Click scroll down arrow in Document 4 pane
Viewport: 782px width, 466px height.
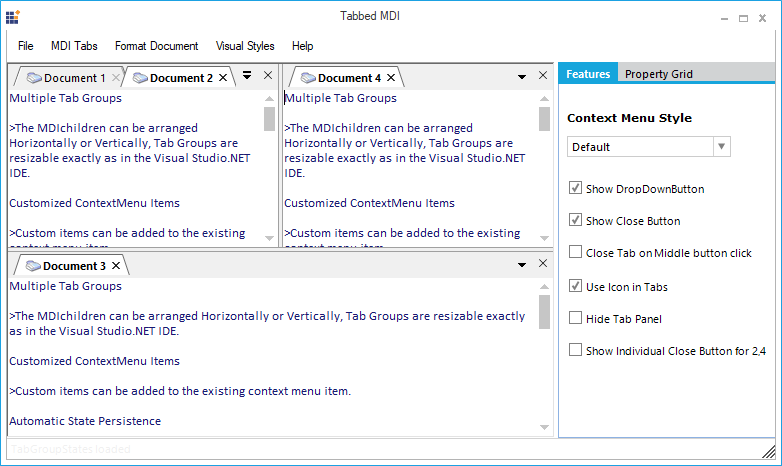tap(544, 238)
